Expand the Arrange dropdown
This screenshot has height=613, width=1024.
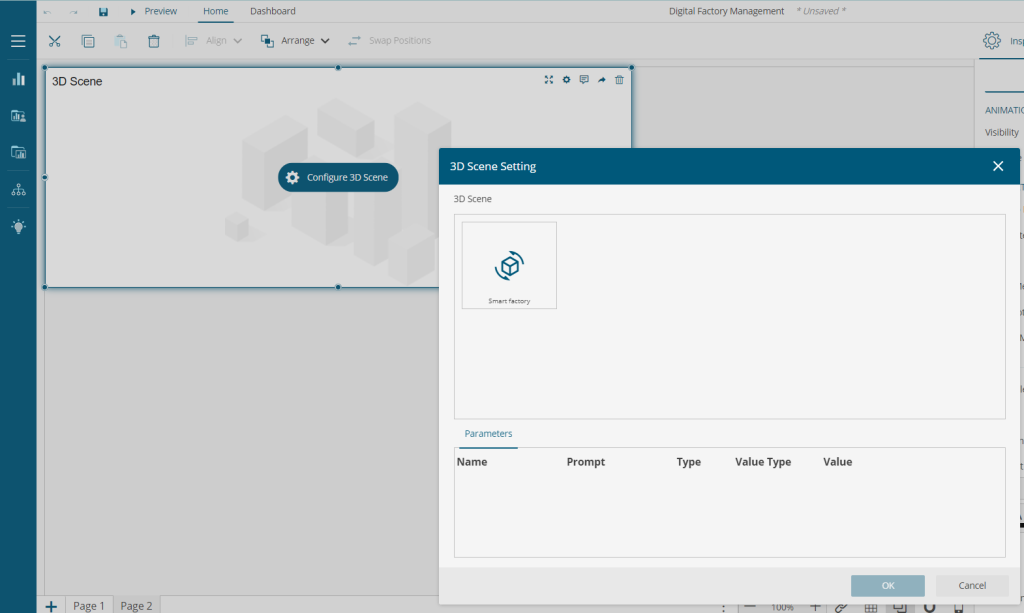(x=295, y=41)
